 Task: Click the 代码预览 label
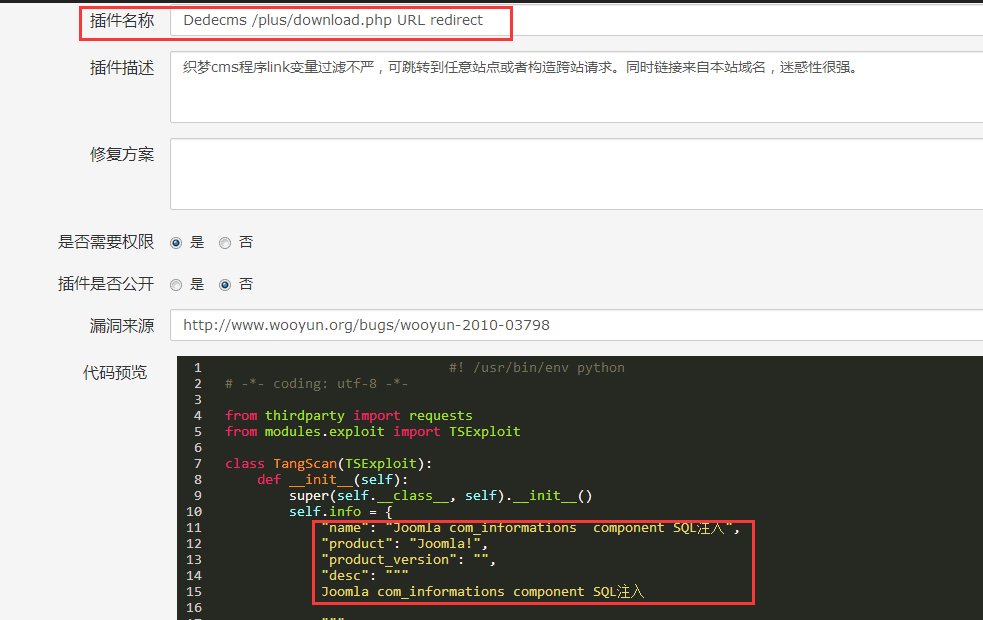pyautogui.click(x=115, y=373)
